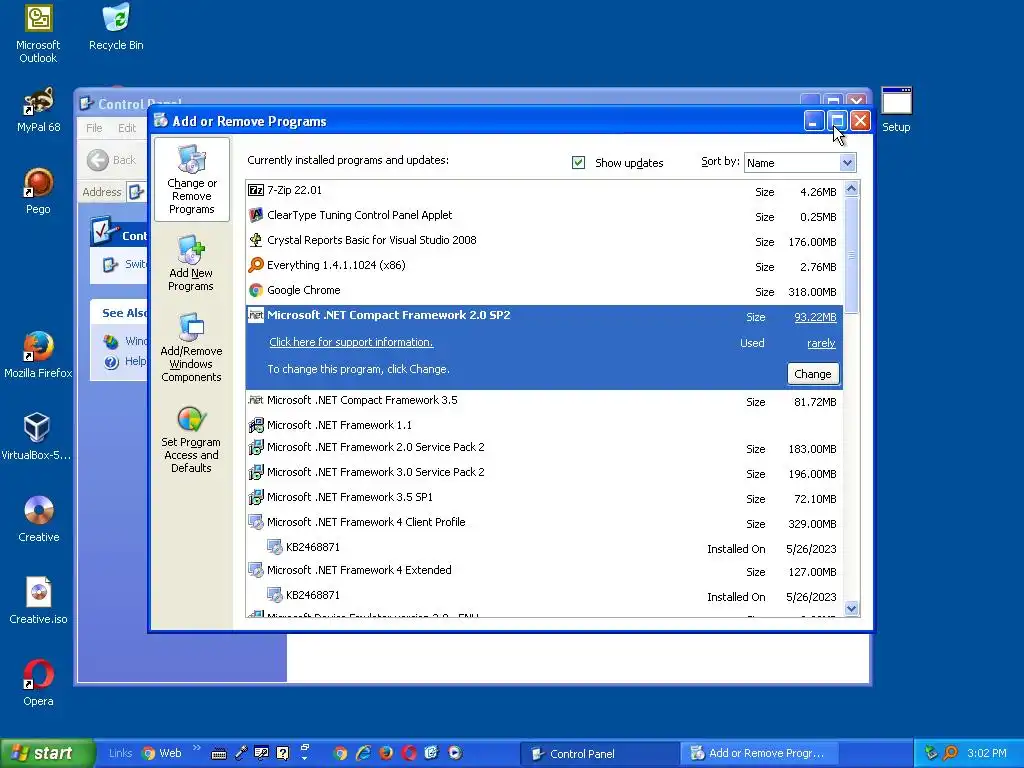This screenshot has width=1024, height=768.
Task: Launch Internet Explorer from quick launch
Action: [363, 753]
